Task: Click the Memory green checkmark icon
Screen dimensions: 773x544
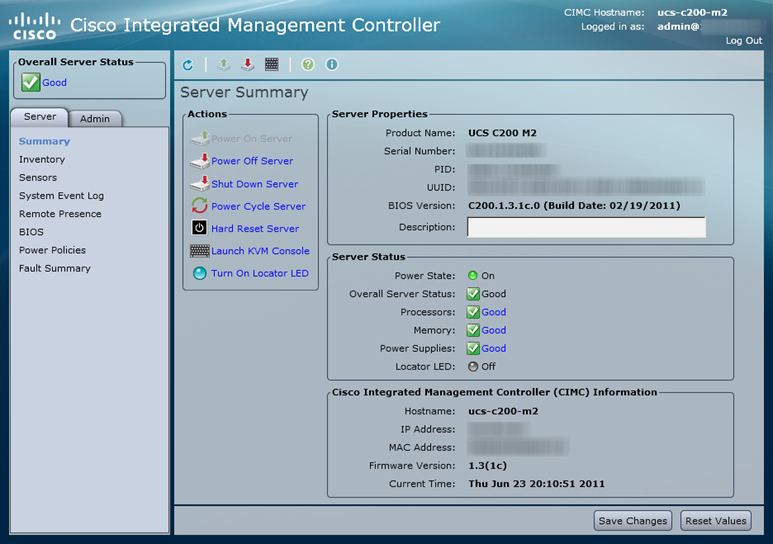Action: coord(473,330)
